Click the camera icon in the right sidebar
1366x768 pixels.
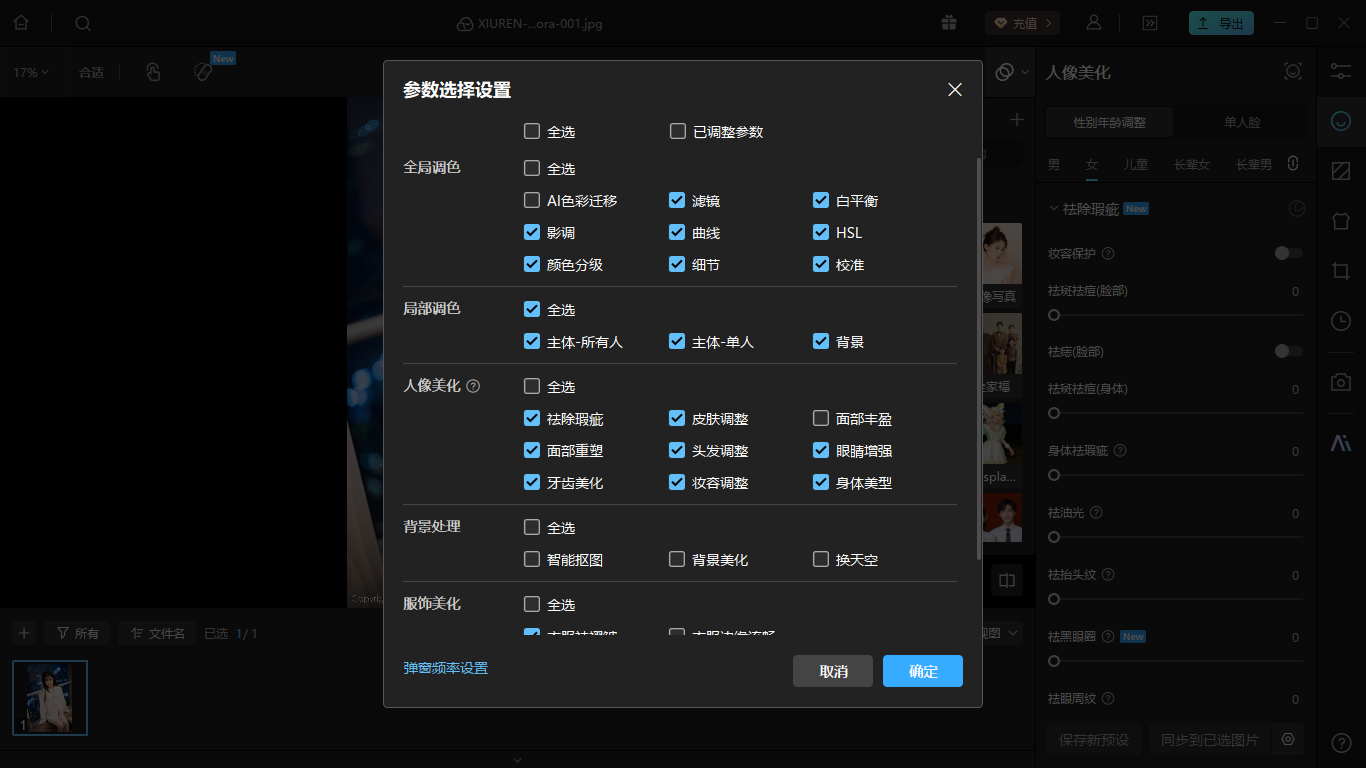[x=1341, y=381]
